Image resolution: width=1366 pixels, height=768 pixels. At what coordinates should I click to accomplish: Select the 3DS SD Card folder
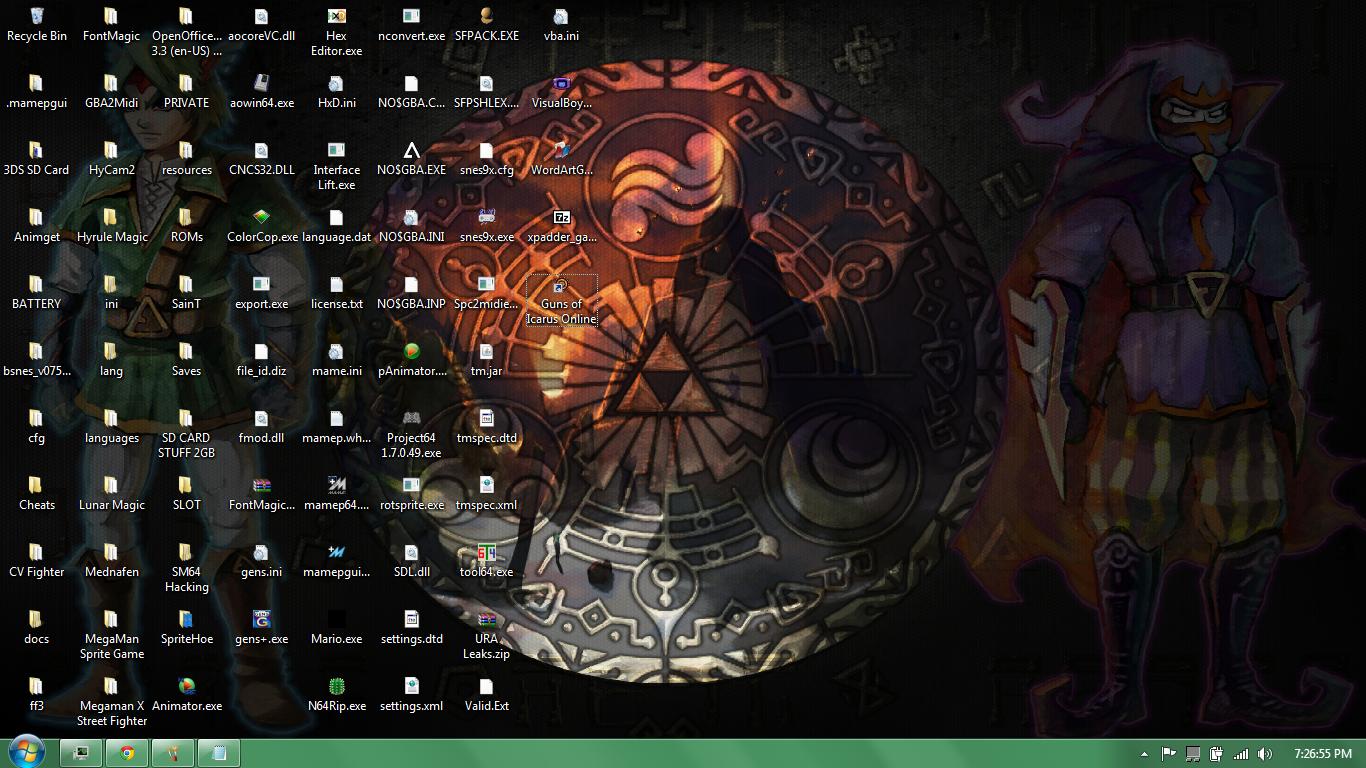point(37,160)
